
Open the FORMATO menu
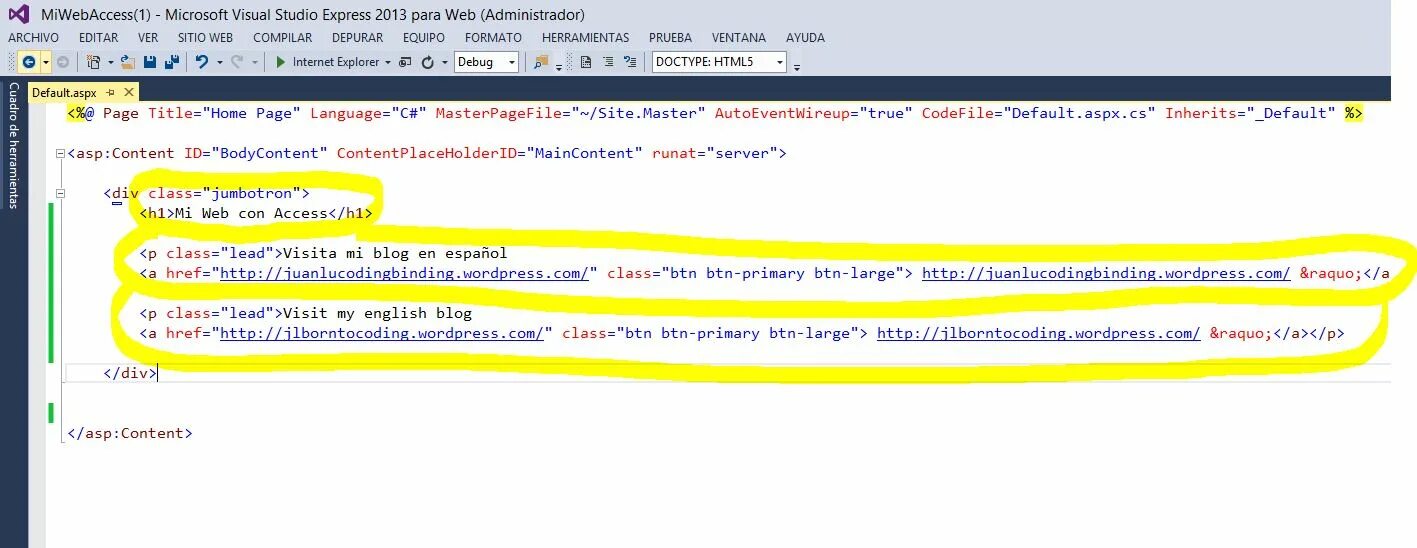point(493,37)
